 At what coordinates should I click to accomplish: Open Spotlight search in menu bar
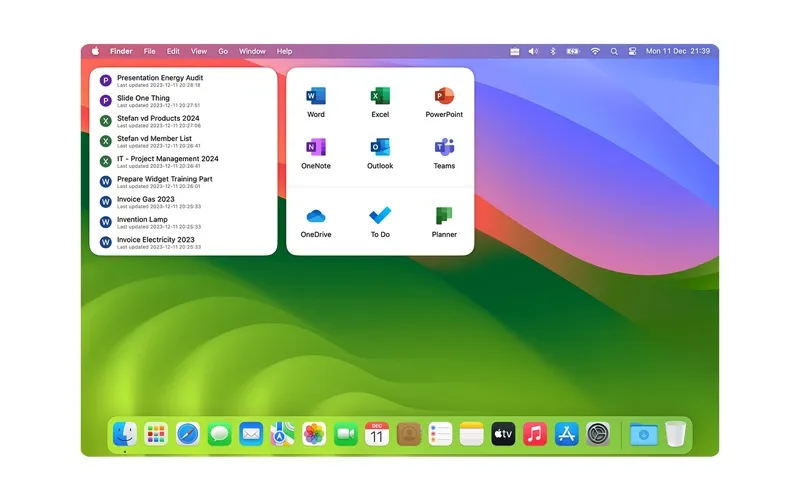coord(614,51)
